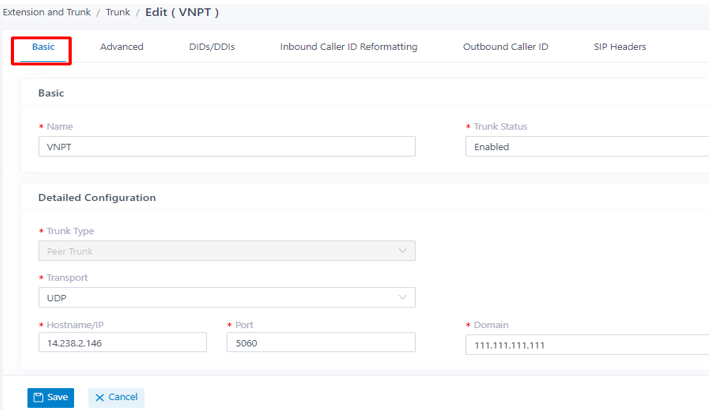Save the trunk settings
Screen dimensions: 712x413
tap(50, 398)
